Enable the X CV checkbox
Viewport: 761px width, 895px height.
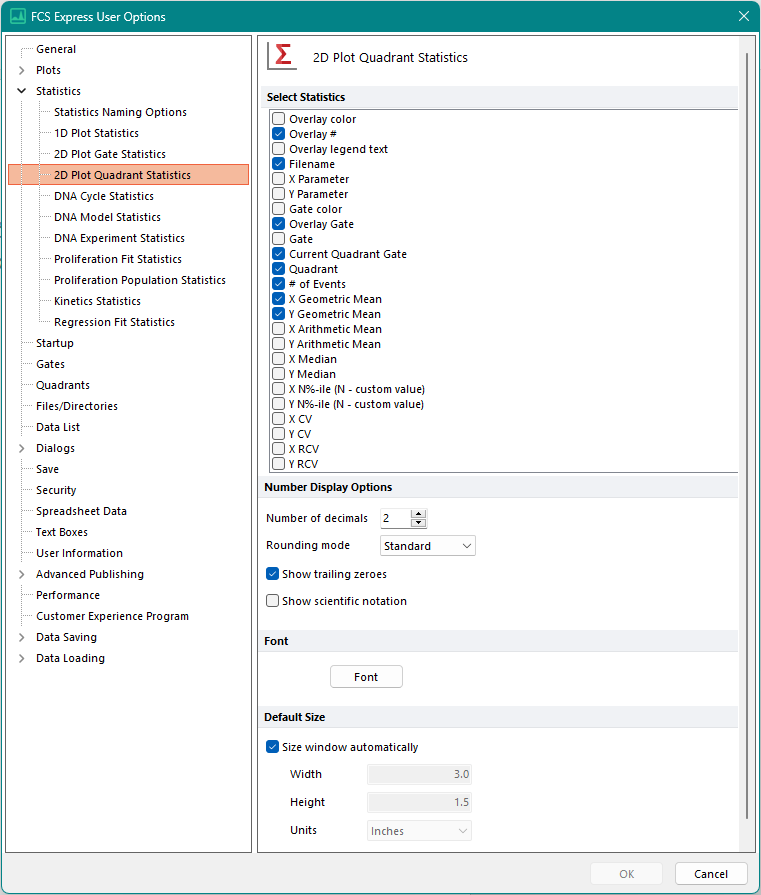click(279, 418)
